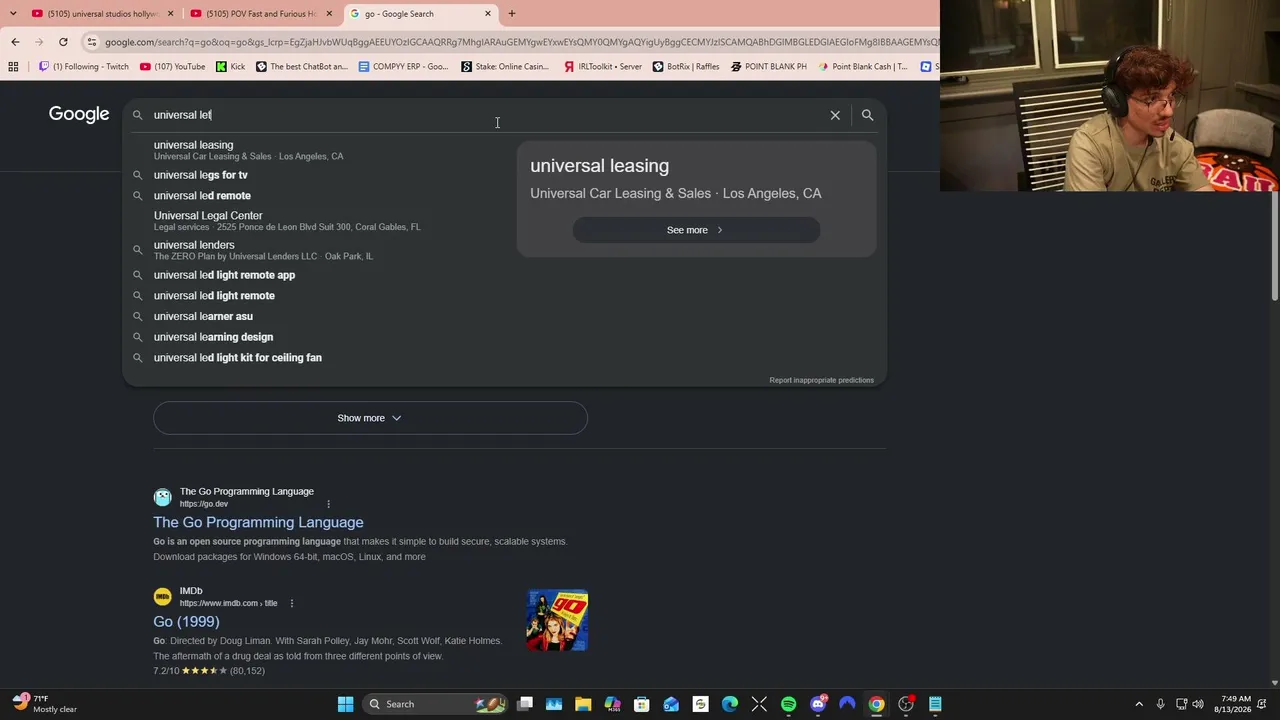Expand results with 'Show more' button
The image size is (1280, 720).
370,418
